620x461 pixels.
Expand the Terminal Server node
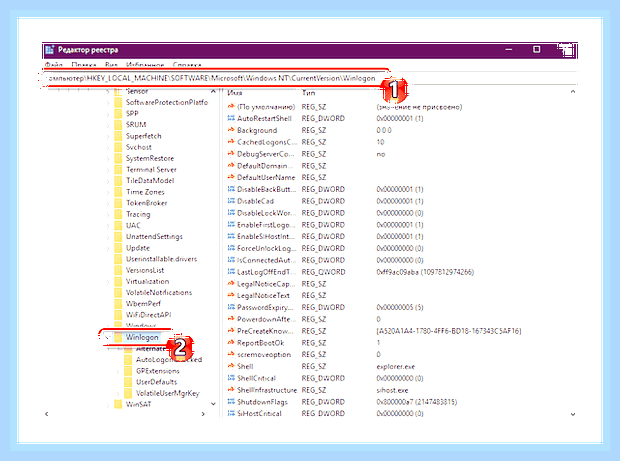[x=108, y=170]
